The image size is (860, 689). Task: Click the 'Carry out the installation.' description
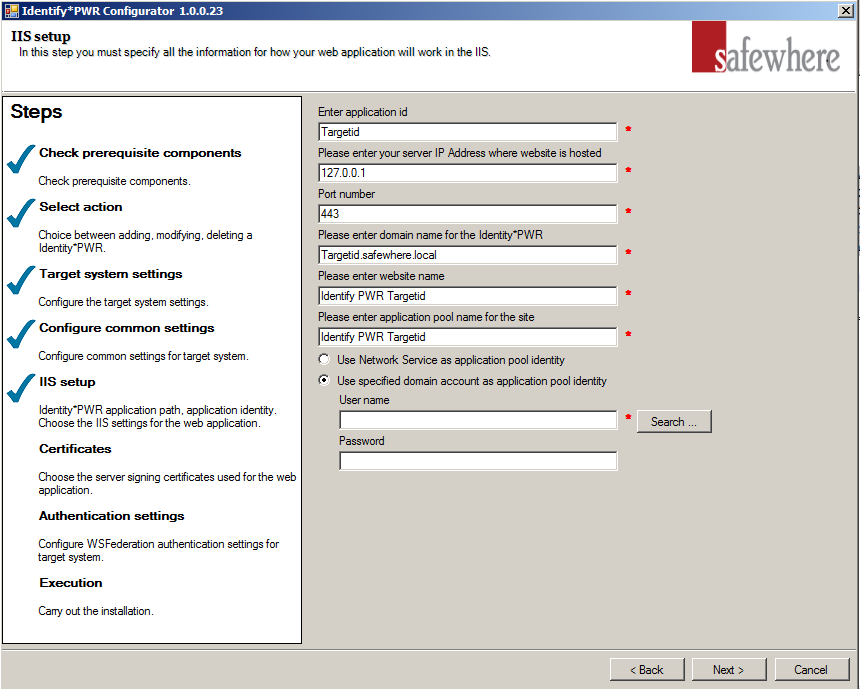[x=96, y=611]
